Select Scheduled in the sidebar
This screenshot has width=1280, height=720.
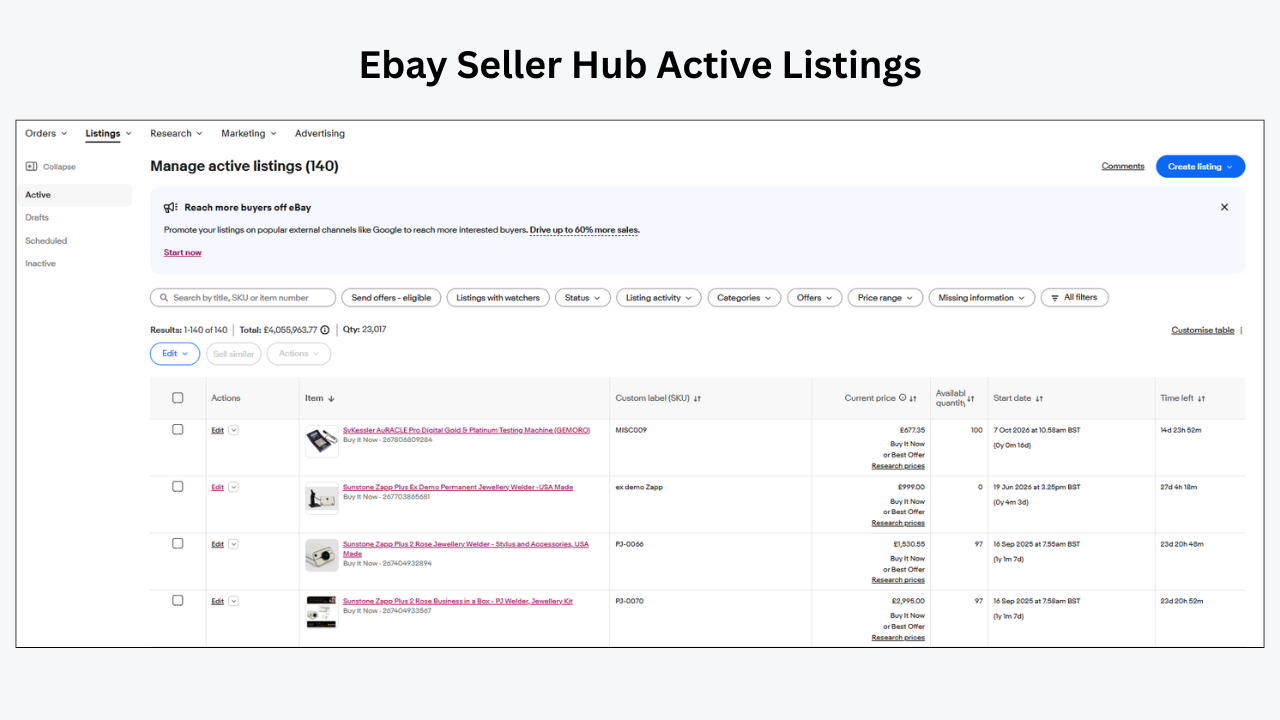click(x=46, y=241)
